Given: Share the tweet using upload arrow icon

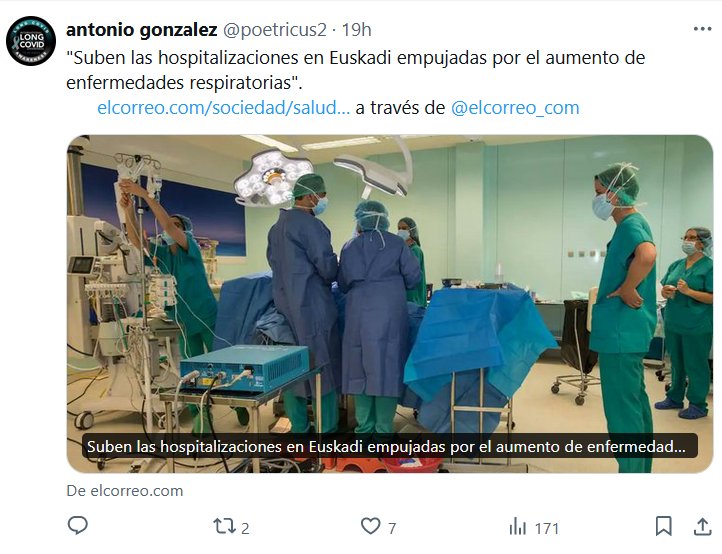Looking at the screenshot, I should (703, 526).
